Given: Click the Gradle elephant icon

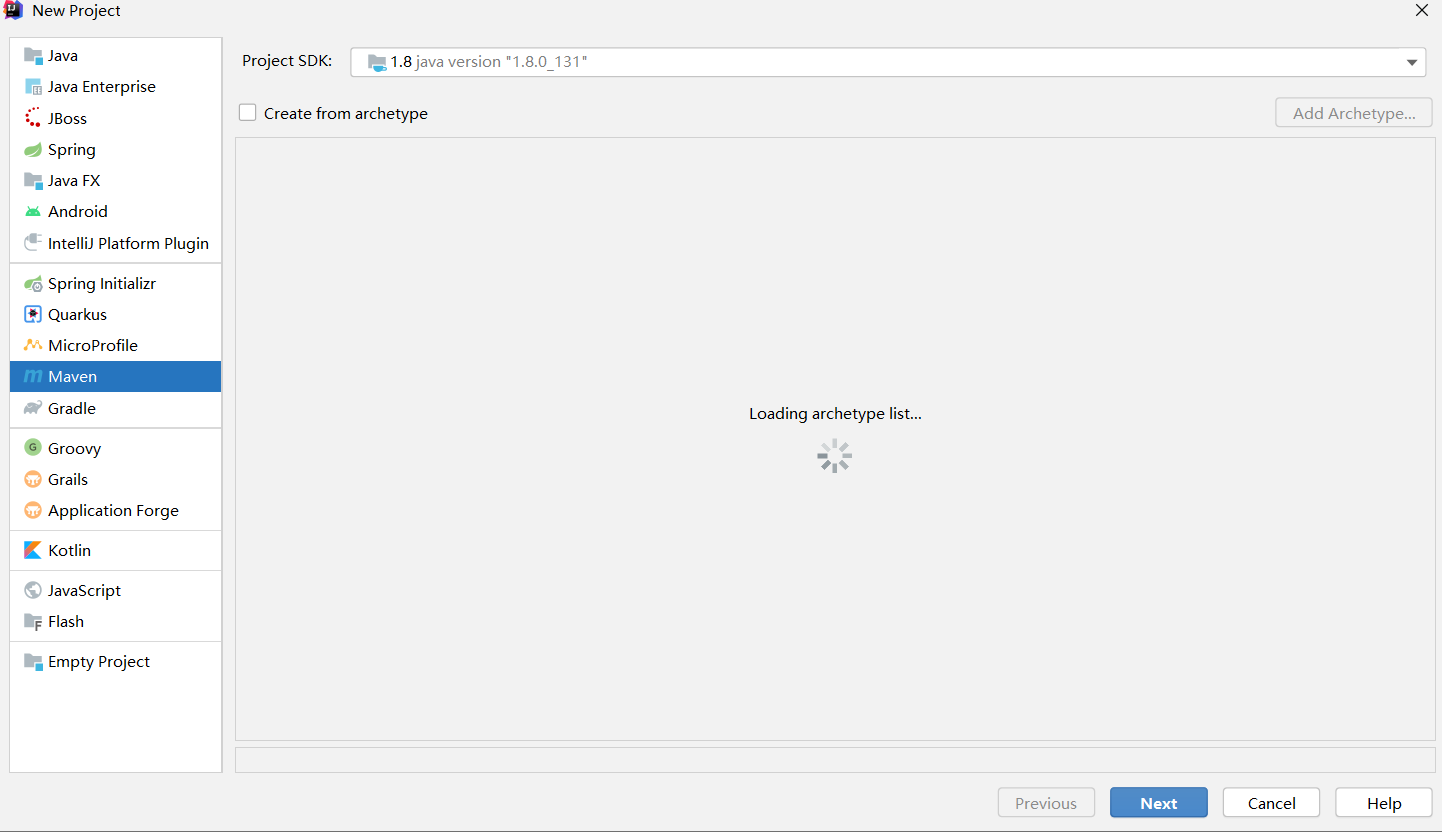Looking at the screenshot, I should (x=33, y=408).
